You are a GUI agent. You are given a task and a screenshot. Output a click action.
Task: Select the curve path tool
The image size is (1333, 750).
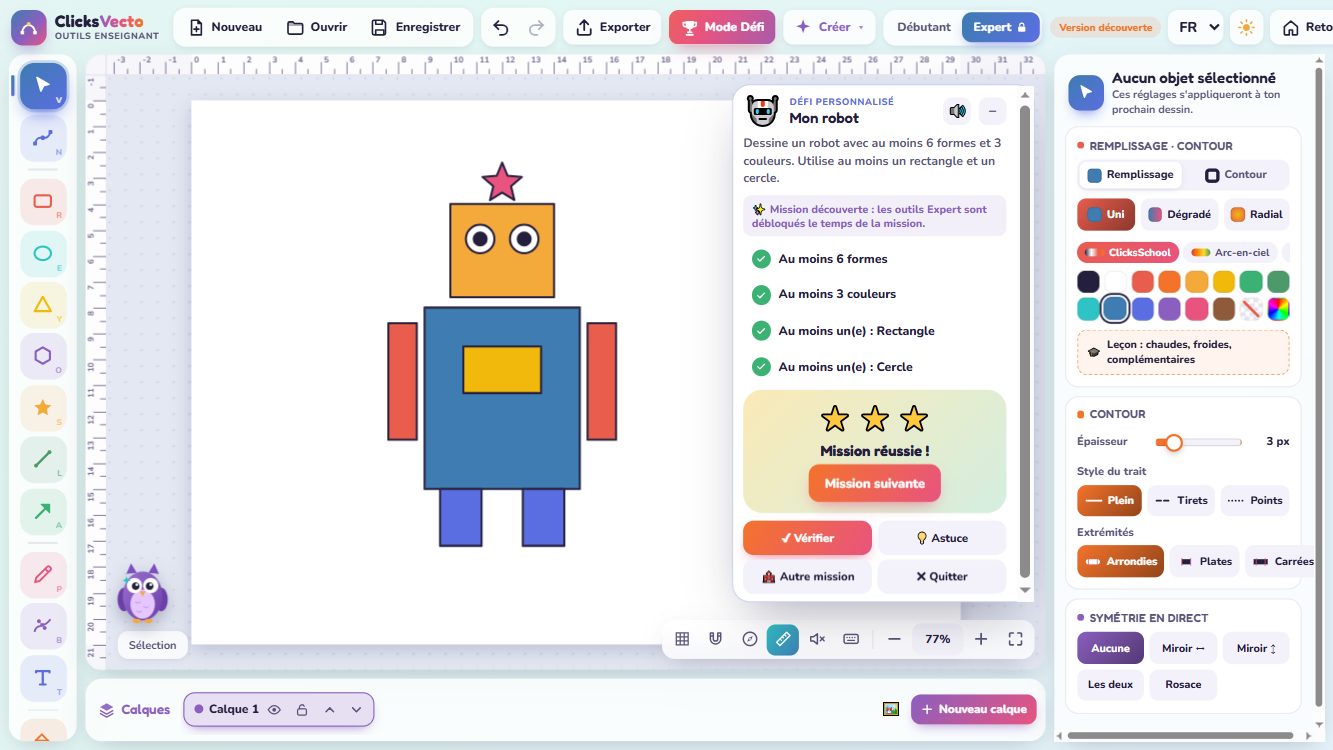[43, 138]
